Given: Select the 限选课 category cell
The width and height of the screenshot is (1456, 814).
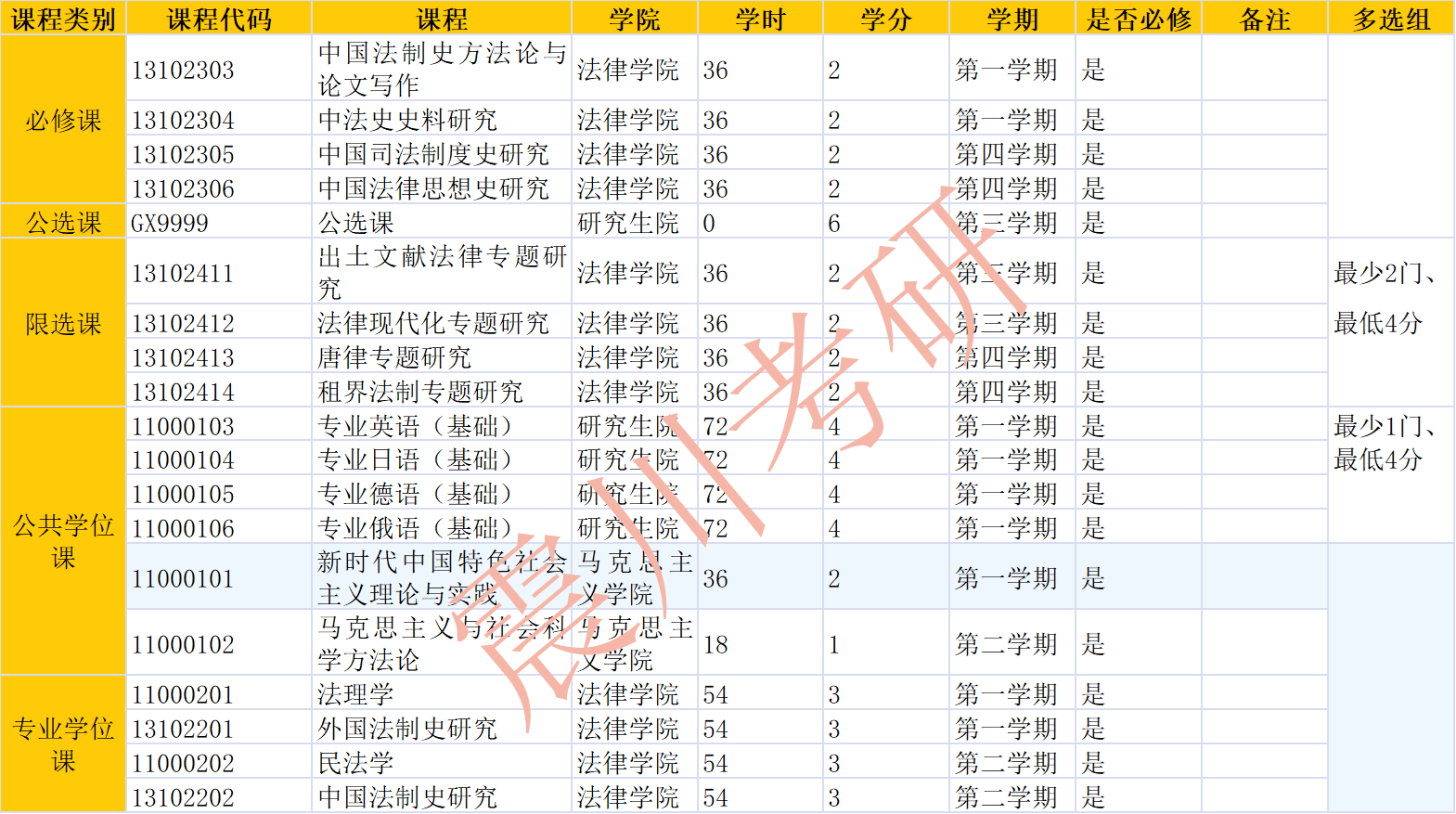Looking at the screenshot, I should point(63,324).
